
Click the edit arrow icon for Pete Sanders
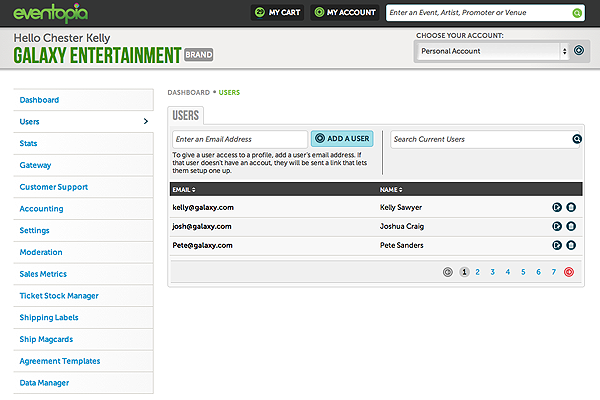(557, 245)
